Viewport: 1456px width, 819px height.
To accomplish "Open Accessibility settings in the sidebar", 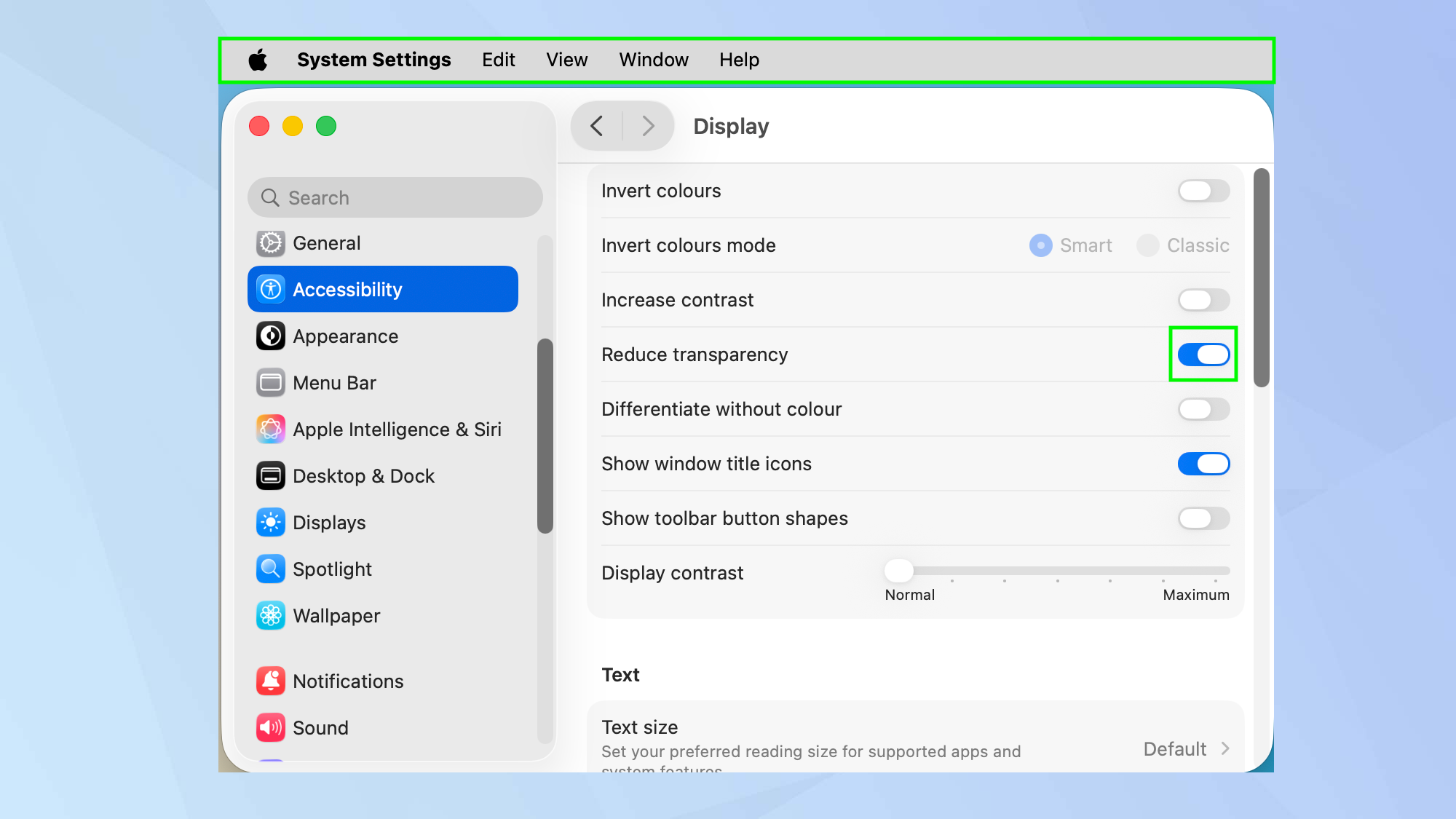I will (x=347, y=289).
